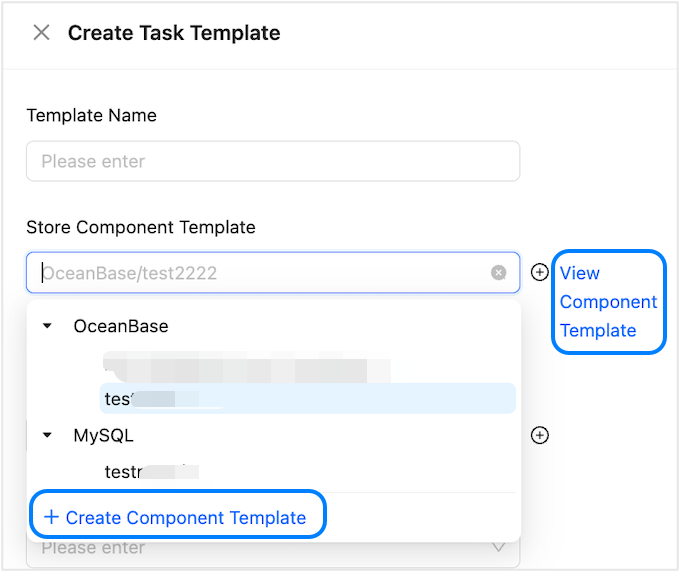Click the chevron on the bottom dropdown
The height and width of the screenshot is (572, 680).
pos(499,548)
